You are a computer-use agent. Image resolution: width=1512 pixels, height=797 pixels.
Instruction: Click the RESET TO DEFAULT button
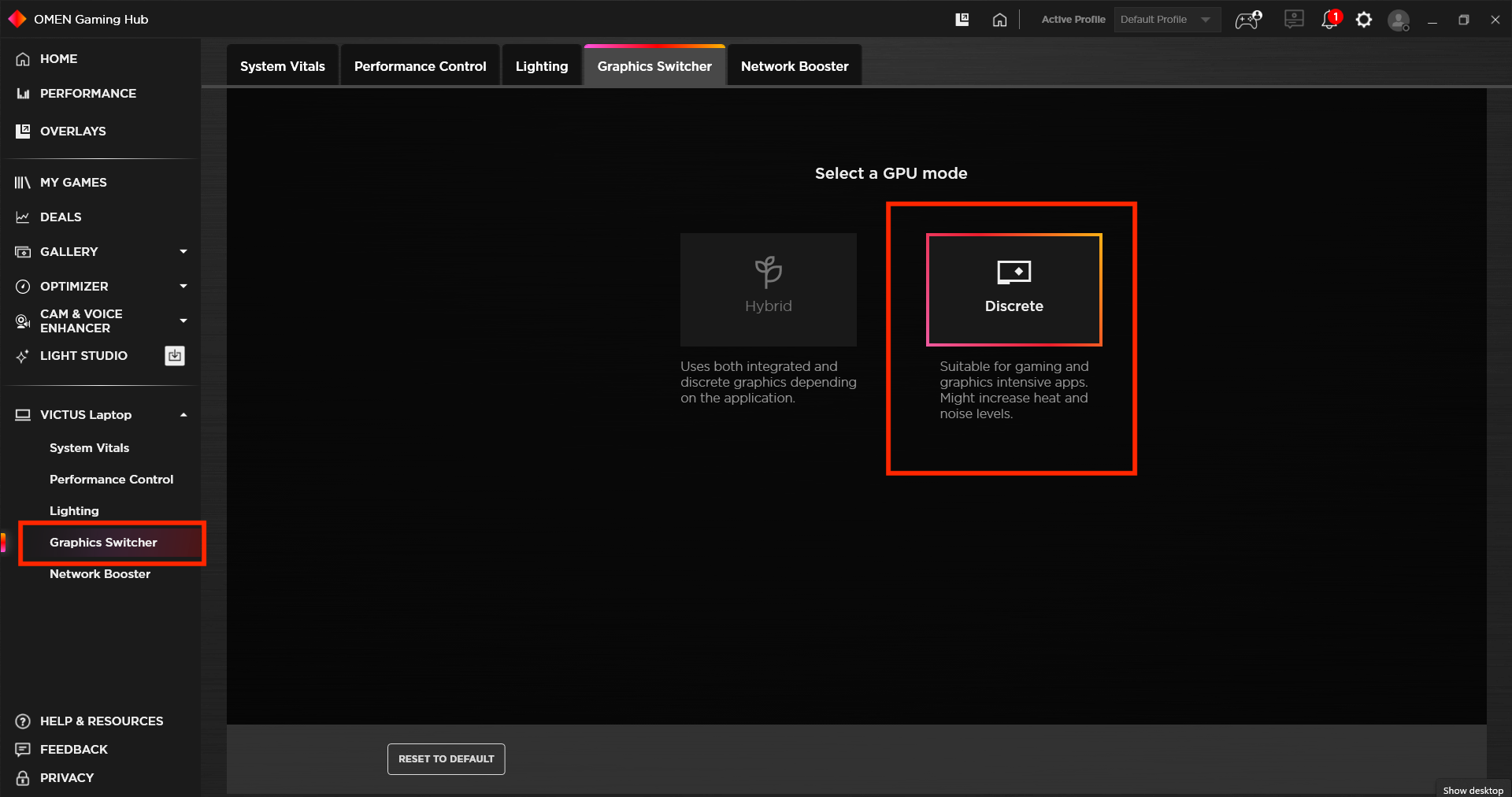[447, 759]
